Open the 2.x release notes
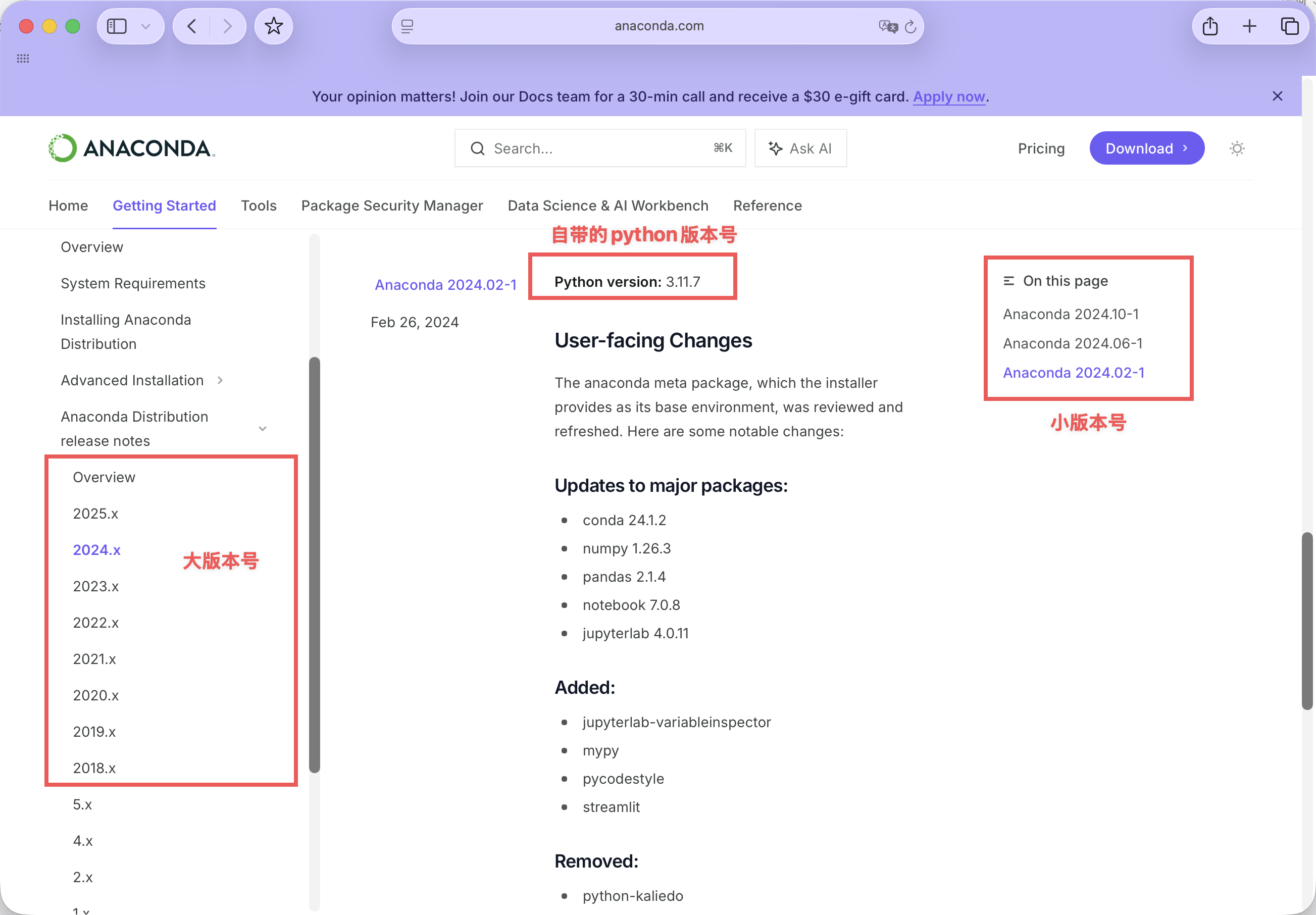 point(82,878)
